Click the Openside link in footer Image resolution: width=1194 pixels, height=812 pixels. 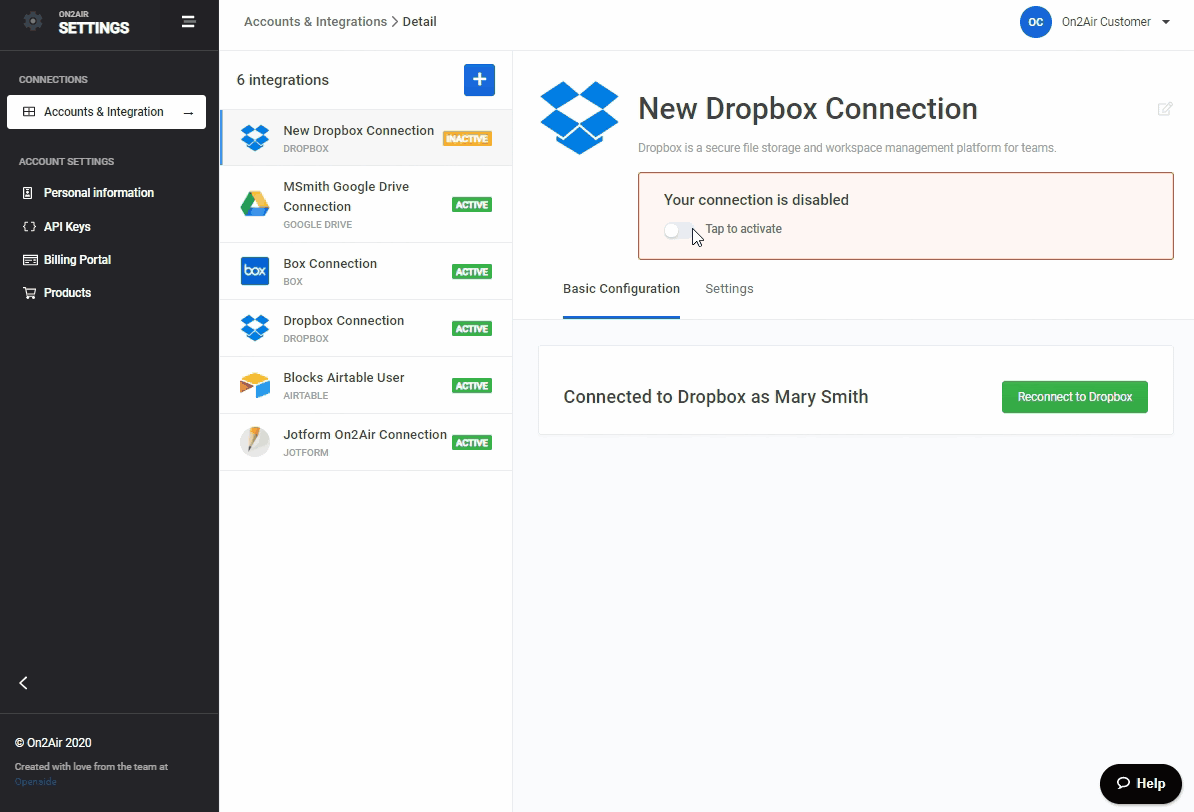[x=36, y=782]
